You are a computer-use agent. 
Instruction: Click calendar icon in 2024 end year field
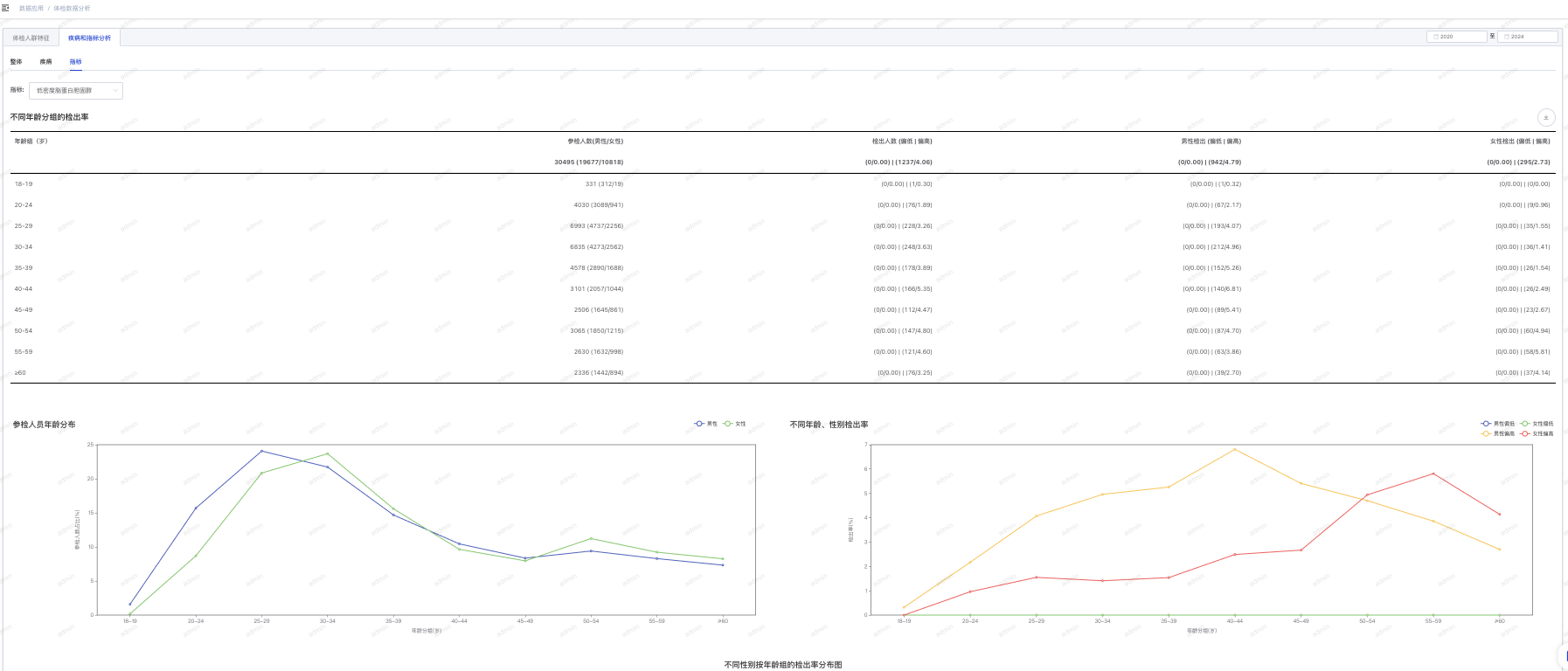point(1508,37)
